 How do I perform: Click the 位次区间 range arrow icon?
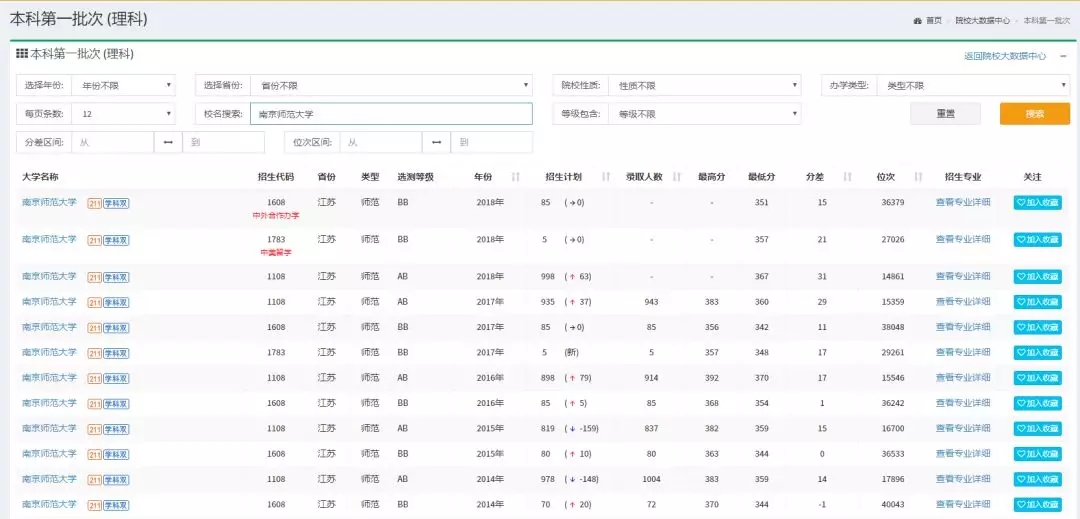tap(436, 142)
